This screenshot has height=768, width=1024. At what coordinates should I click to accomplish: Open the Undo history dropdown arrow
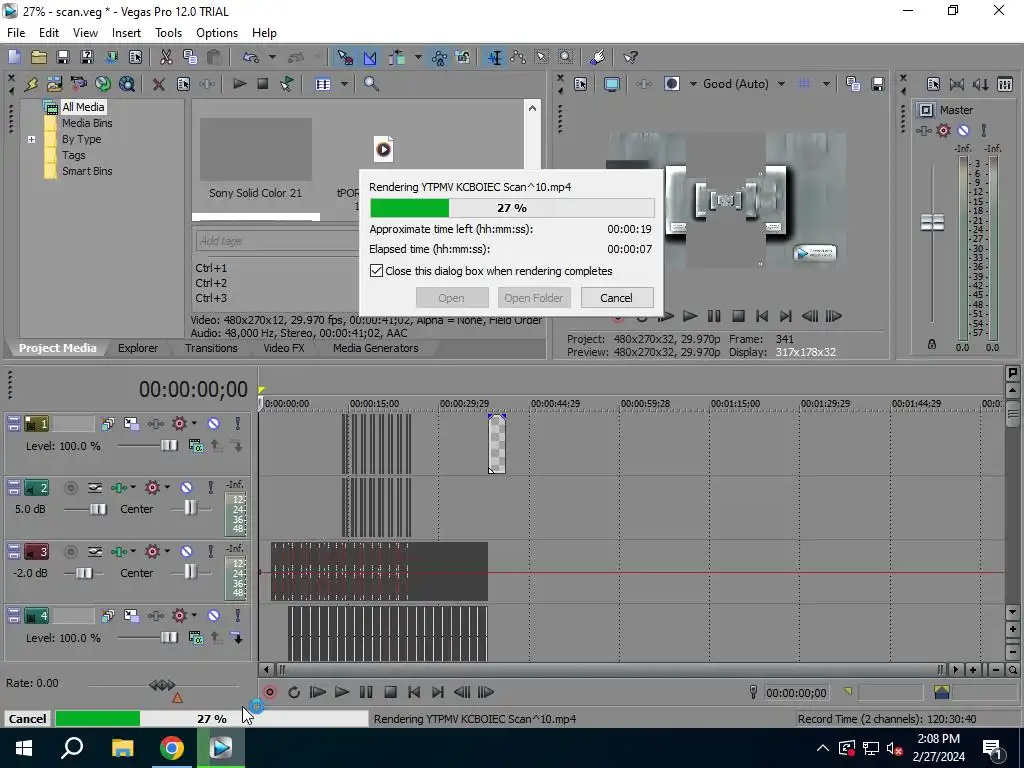[272, 57]
